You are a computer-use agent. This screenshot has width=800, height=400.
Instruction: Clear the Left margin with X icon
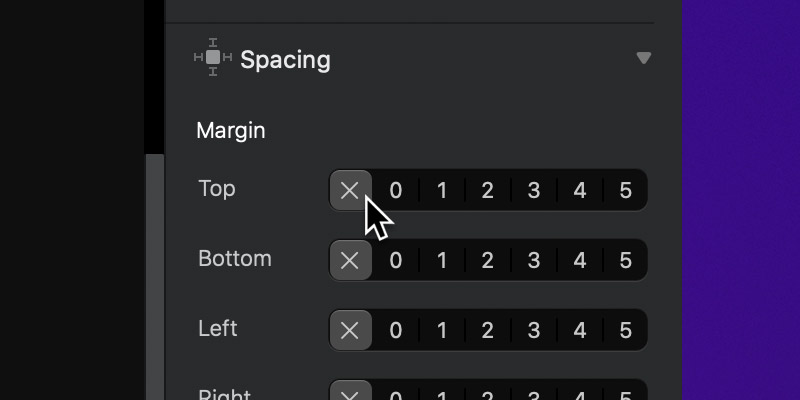[x=351, y=330]
